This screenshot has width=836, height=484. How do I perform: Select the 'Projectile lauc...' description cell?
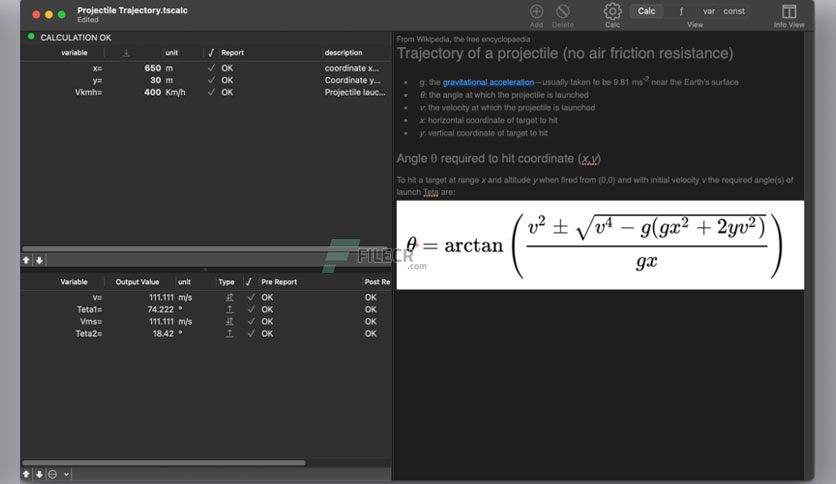tap(355, 92)
